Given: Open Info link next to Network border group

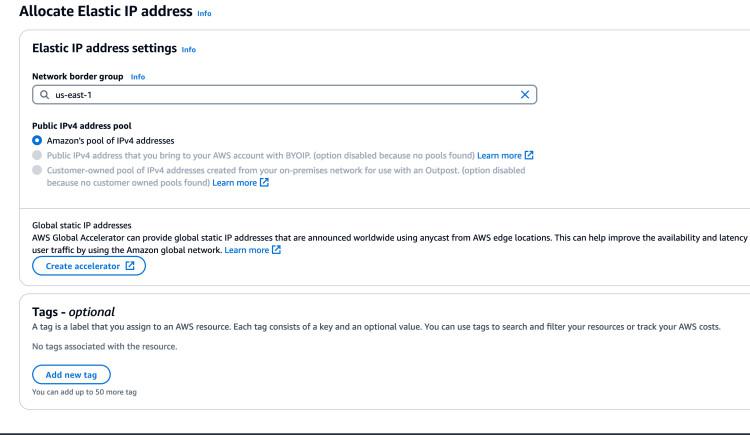Looking at the screenshot, I should pos(138,76).
